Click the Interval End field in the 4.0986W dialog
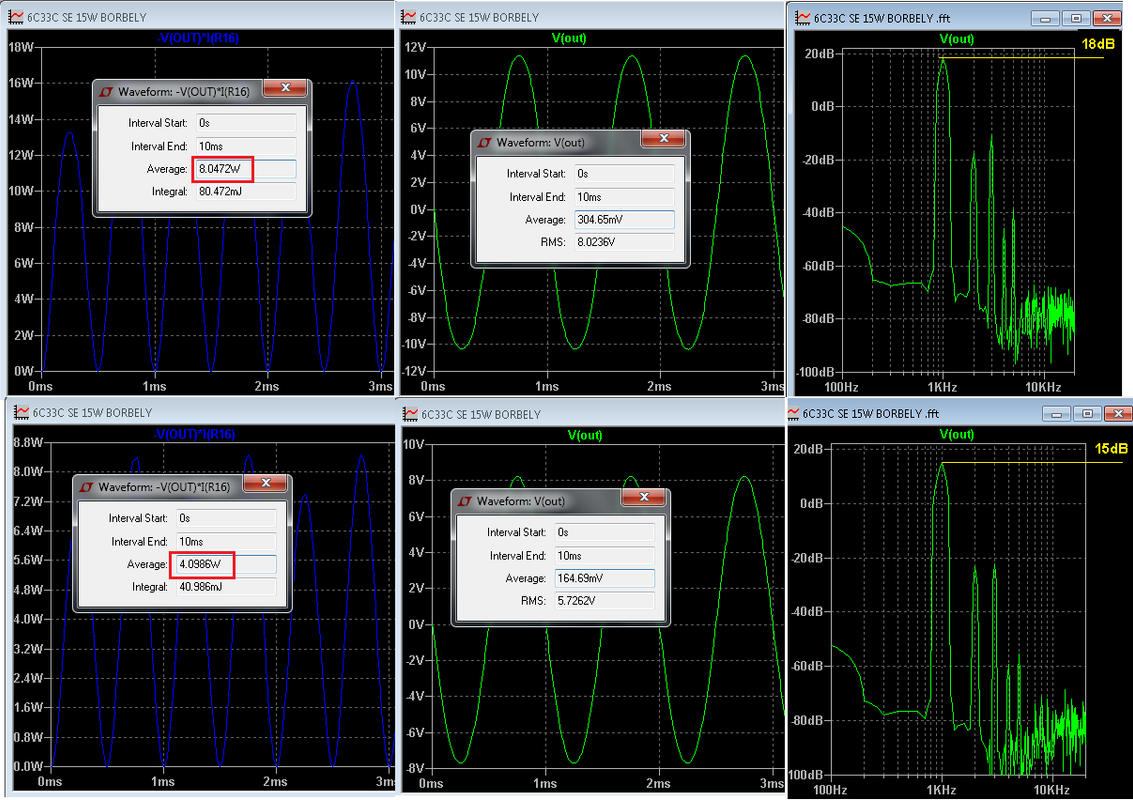Viewport: 1133px width, 800px height. click(x=226, y=541)
